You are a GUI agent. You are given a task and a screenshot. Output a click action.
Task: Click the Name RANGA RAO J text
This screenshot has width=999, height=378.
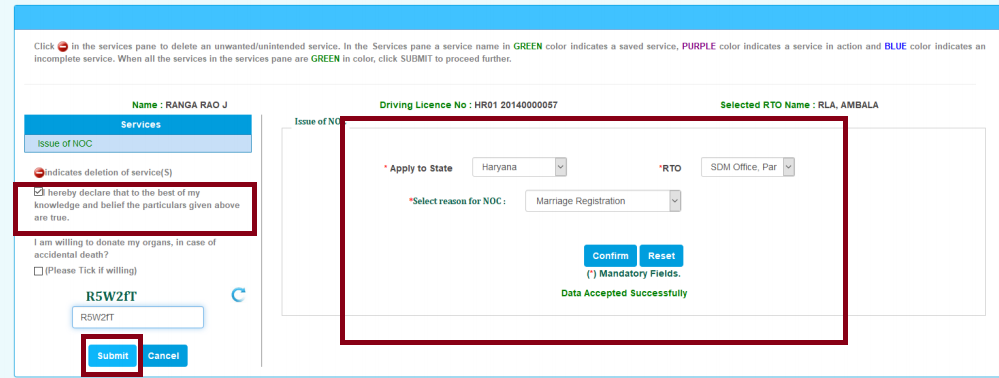180,105
